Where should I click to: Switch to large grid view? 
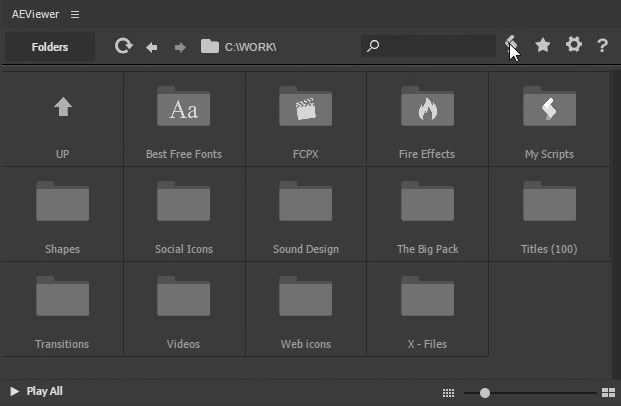(608, 393)
